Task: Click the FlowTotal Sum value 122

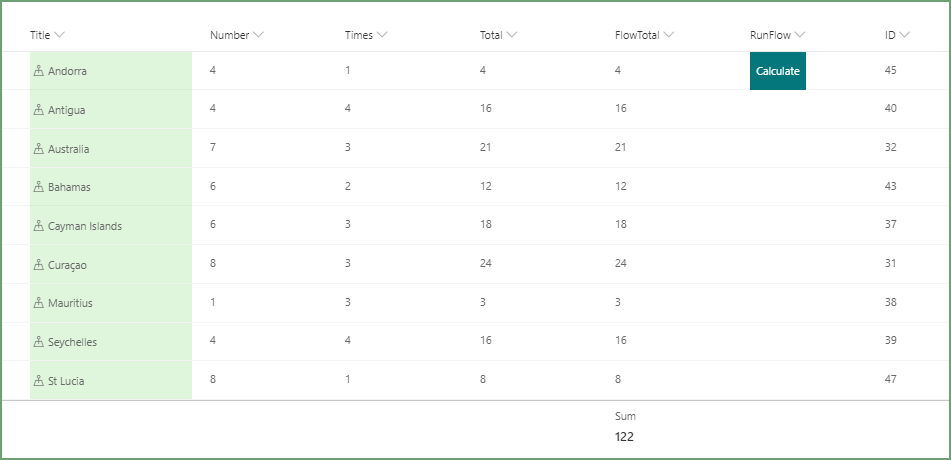Action: point(624,437)
